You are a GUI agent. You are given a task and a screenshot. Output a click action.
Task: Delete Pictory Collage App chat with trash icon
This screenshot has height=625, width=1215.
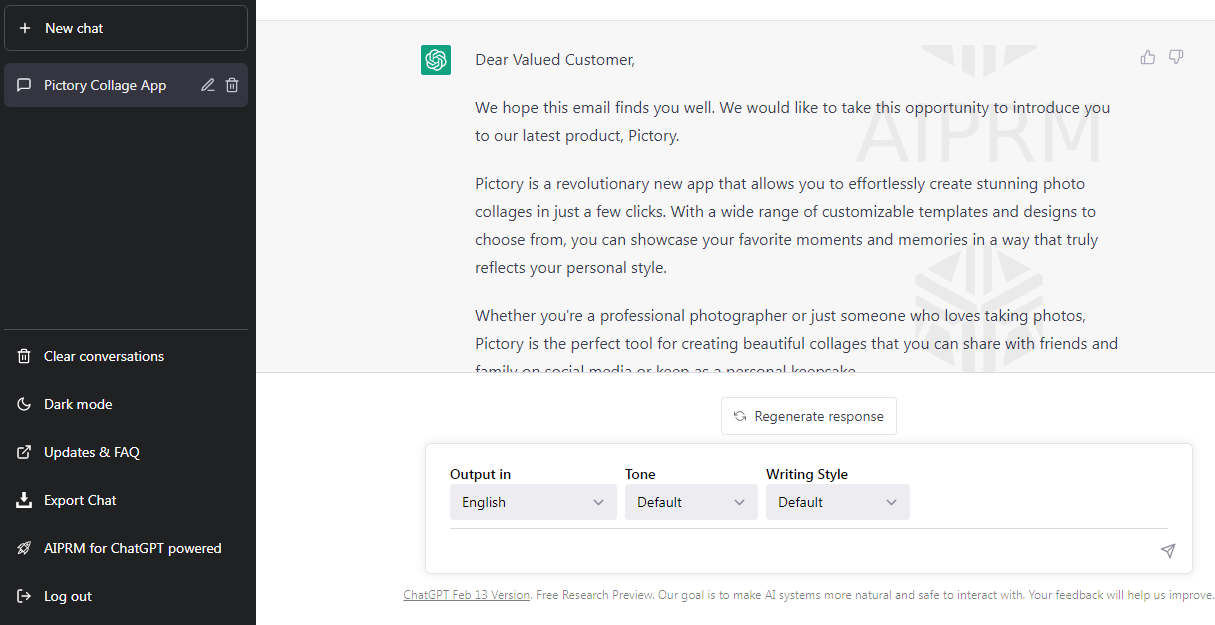click(232, 85)
